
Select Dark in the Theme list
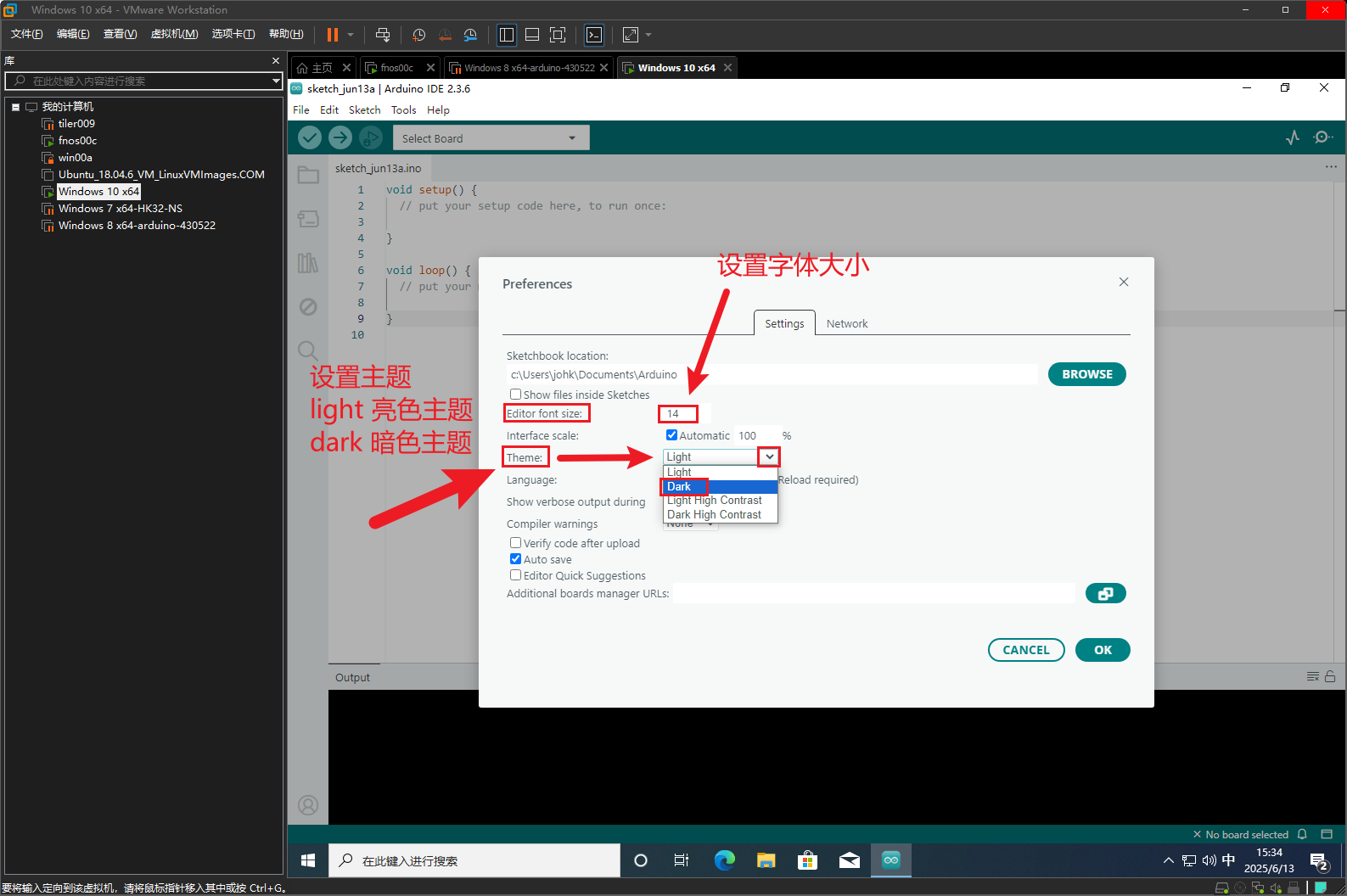(720, 486)
